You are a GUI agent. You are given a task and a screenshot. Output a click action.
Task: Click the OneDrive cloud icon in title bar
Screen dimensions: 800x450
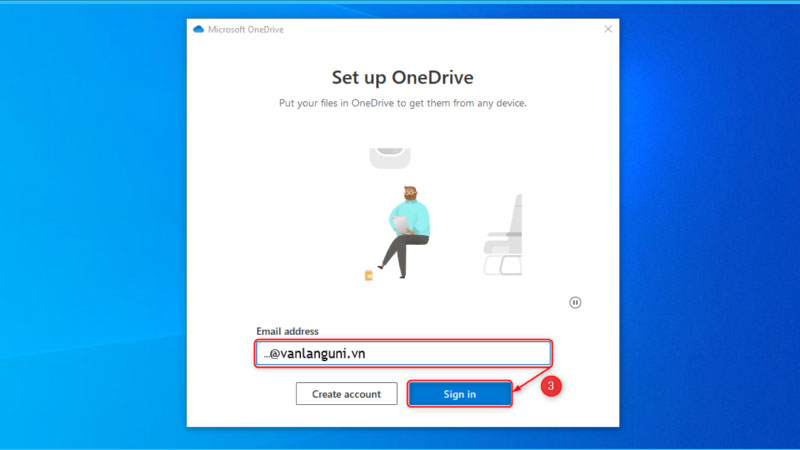[198, 30]
